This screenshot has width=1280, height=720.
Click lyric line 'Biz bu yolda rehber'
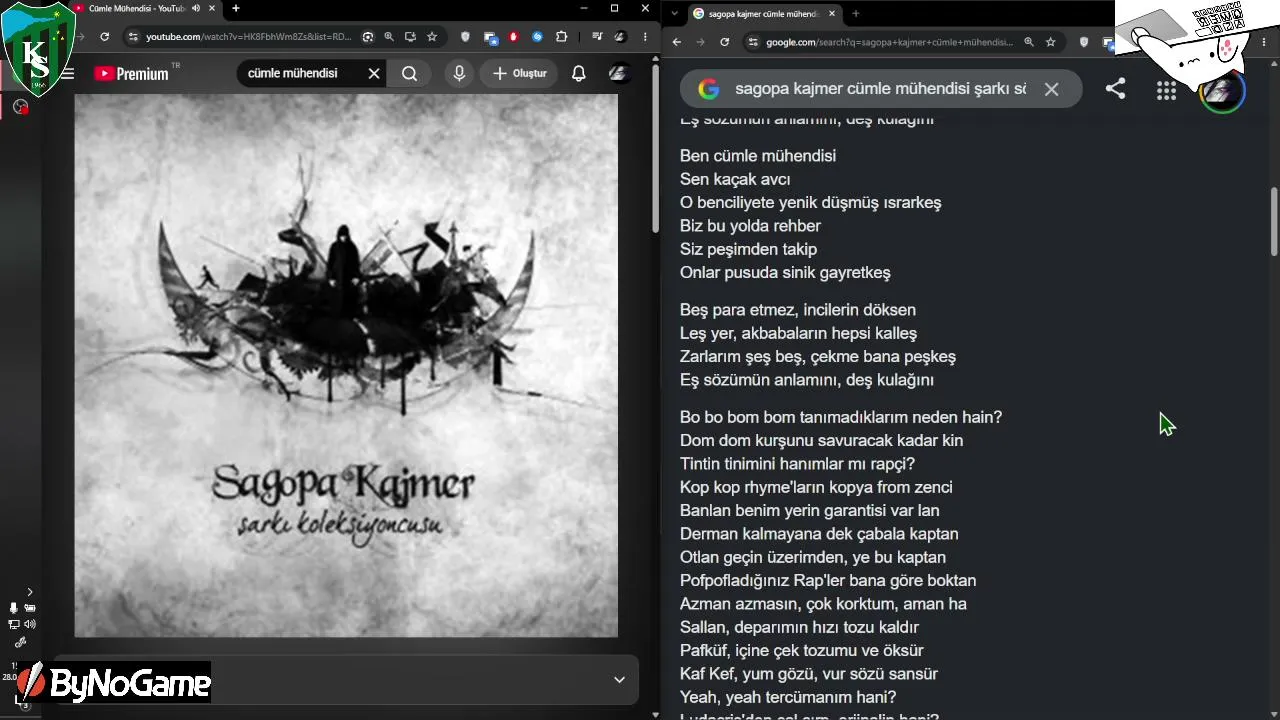click(x=750, y=226)
